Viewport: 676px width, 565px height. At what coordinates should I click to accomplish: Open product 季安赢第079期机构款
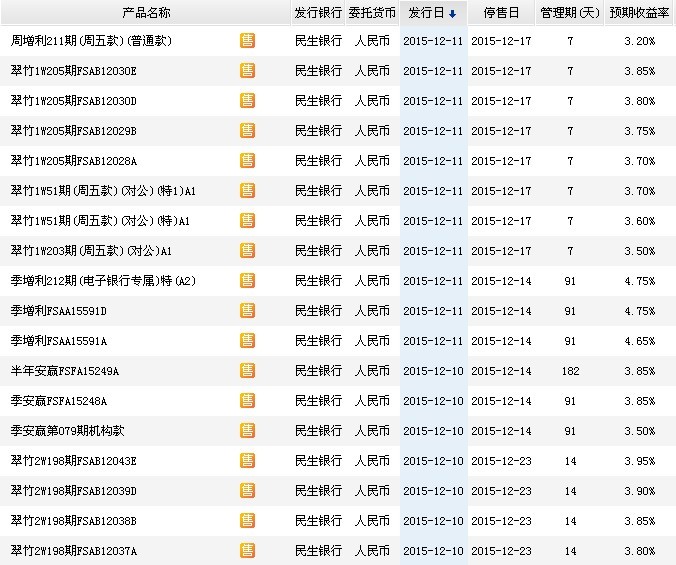click(x=67, y=431)
